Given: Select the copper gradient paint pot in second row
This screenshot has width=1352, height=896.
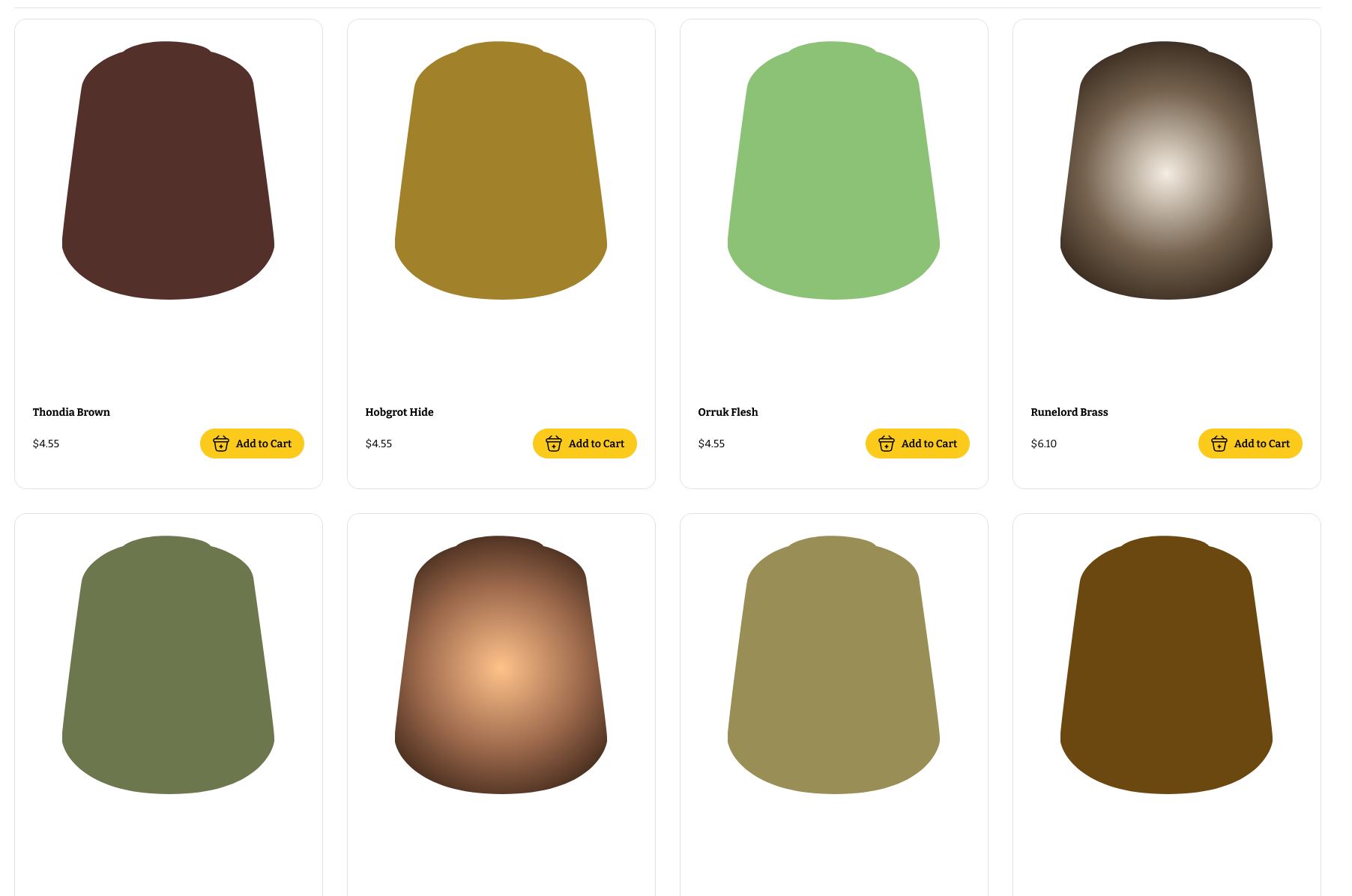Looking at the screenshot, I should (x=501, y=665).
